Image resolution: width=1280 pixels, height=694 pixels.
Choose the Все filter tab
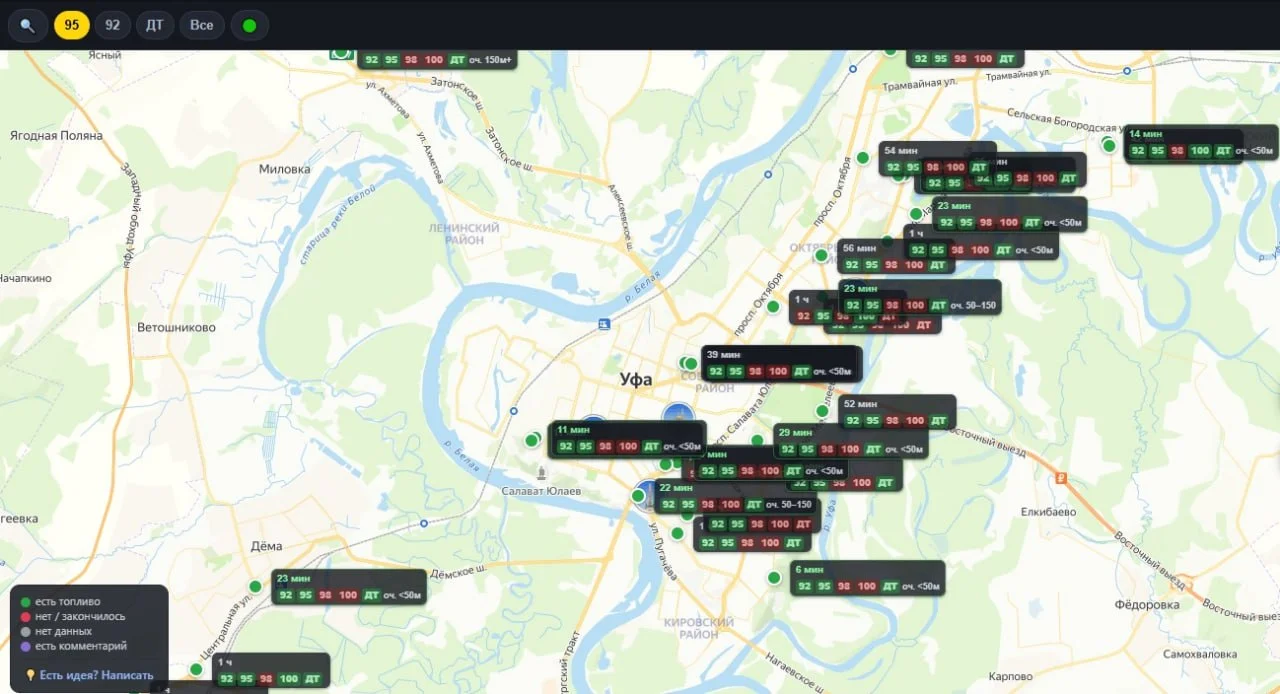[x=202, y=25]
